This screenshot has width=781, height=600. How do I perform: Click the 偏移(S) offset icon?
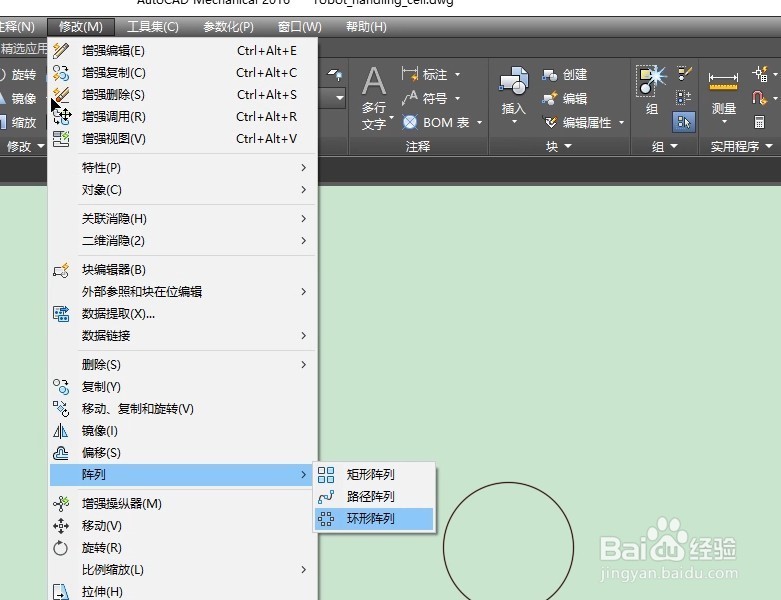(x=61, y=453)
